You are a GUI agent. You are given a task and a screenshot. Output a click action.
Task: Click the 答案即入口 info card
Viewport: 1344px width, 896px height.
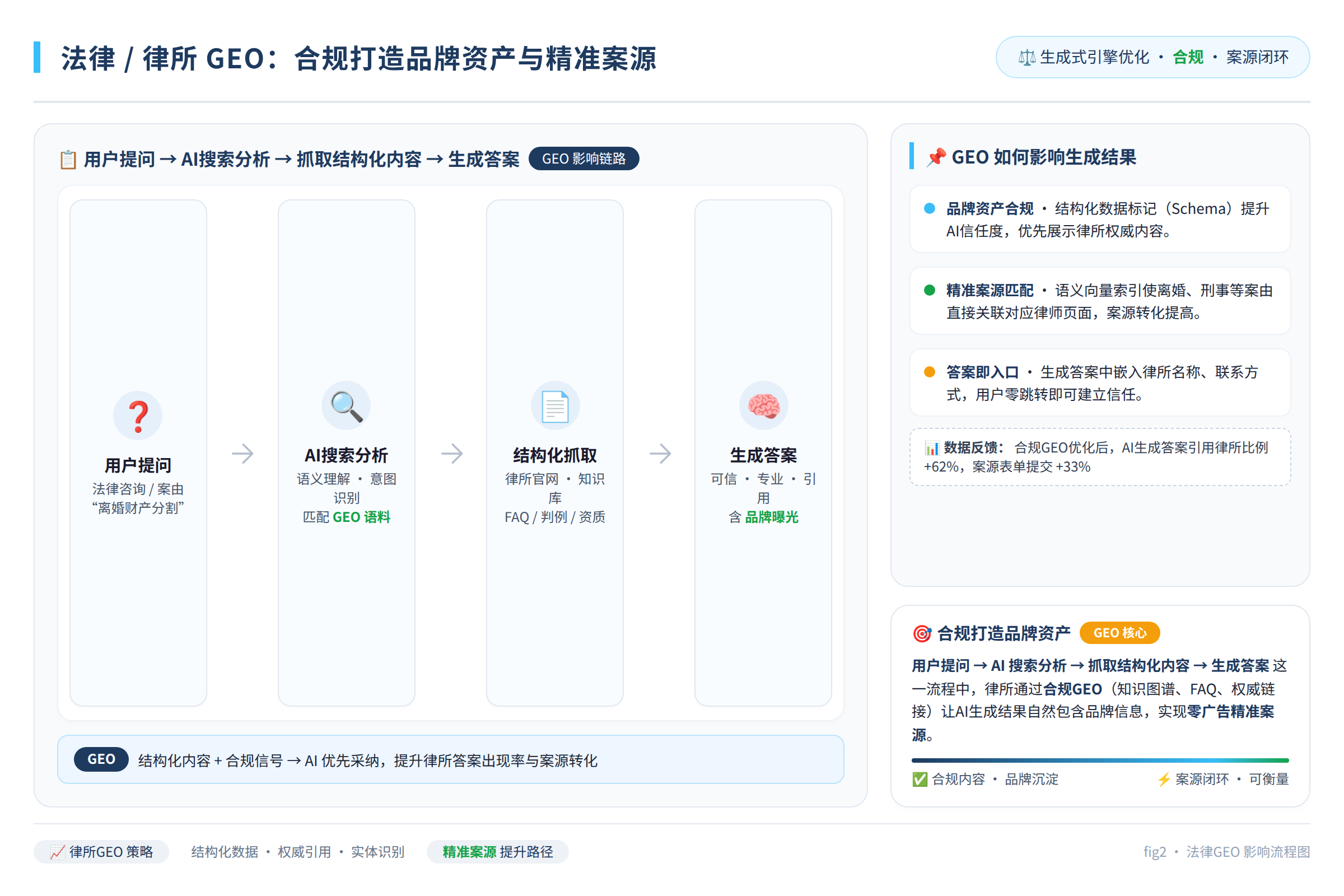coord(1100,382)
